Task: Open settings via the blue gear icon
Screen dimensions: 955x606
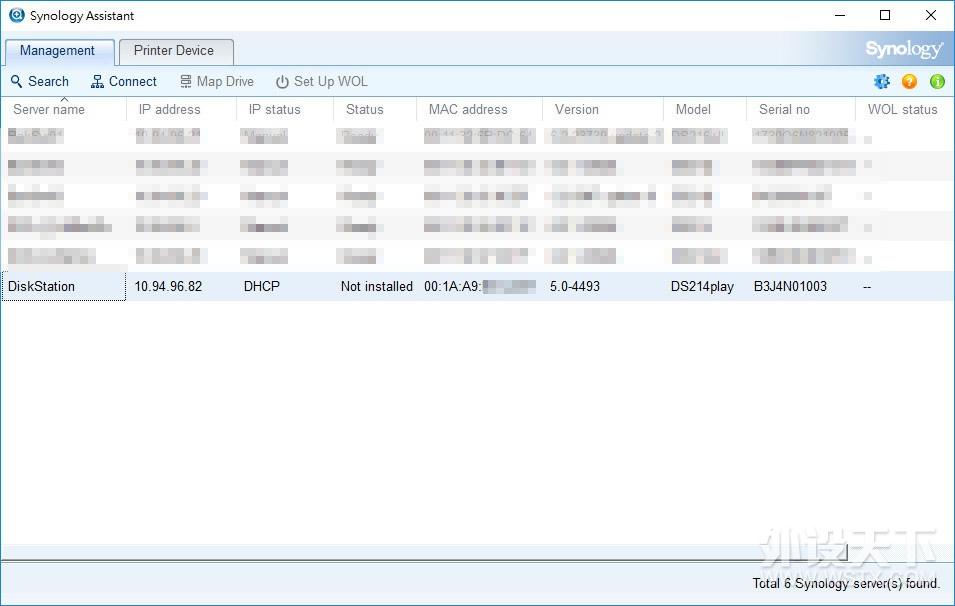Action: tap(881, 82)
